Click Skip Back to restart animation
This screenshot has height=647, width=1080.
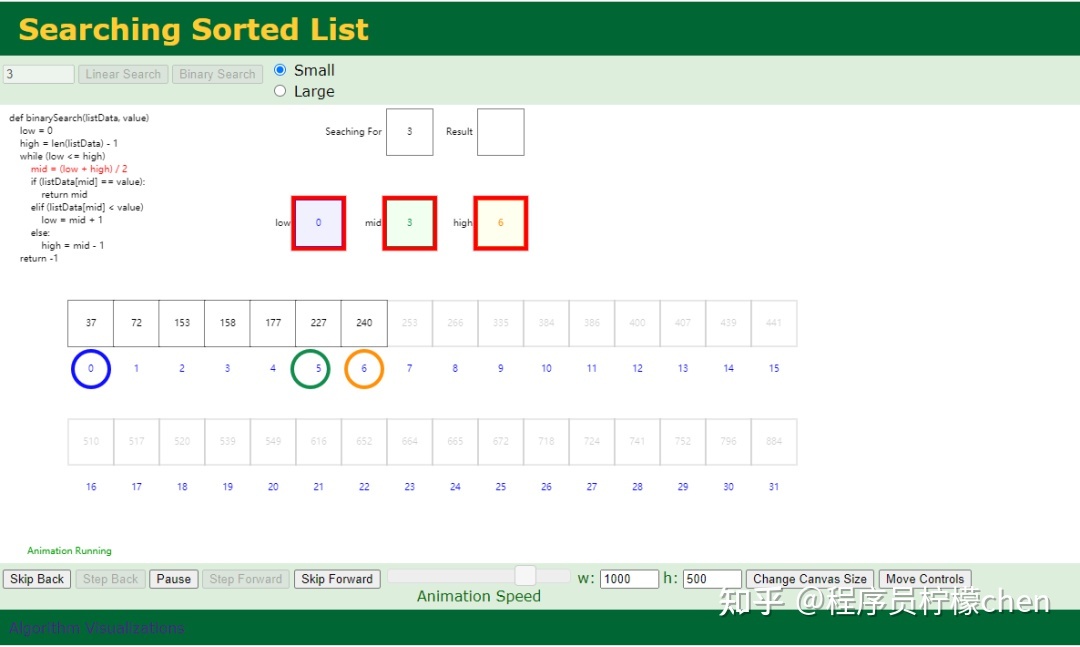[37, 579]
